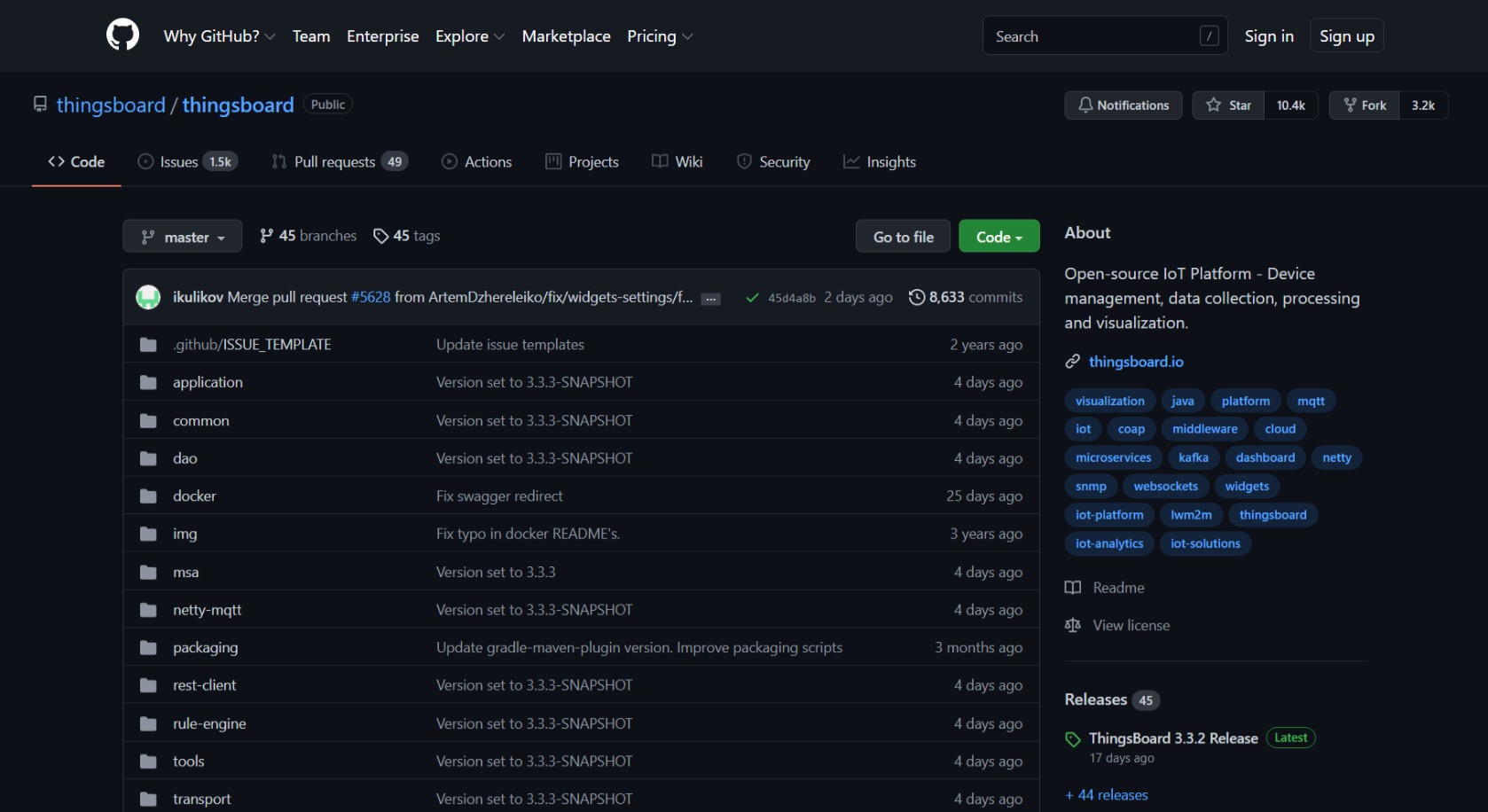Image resolution: width=1488 pixels, height=812 pixels.
Task: Open the .github/ISSUE_TEMPLATE folder
Action: pos(252,344)
